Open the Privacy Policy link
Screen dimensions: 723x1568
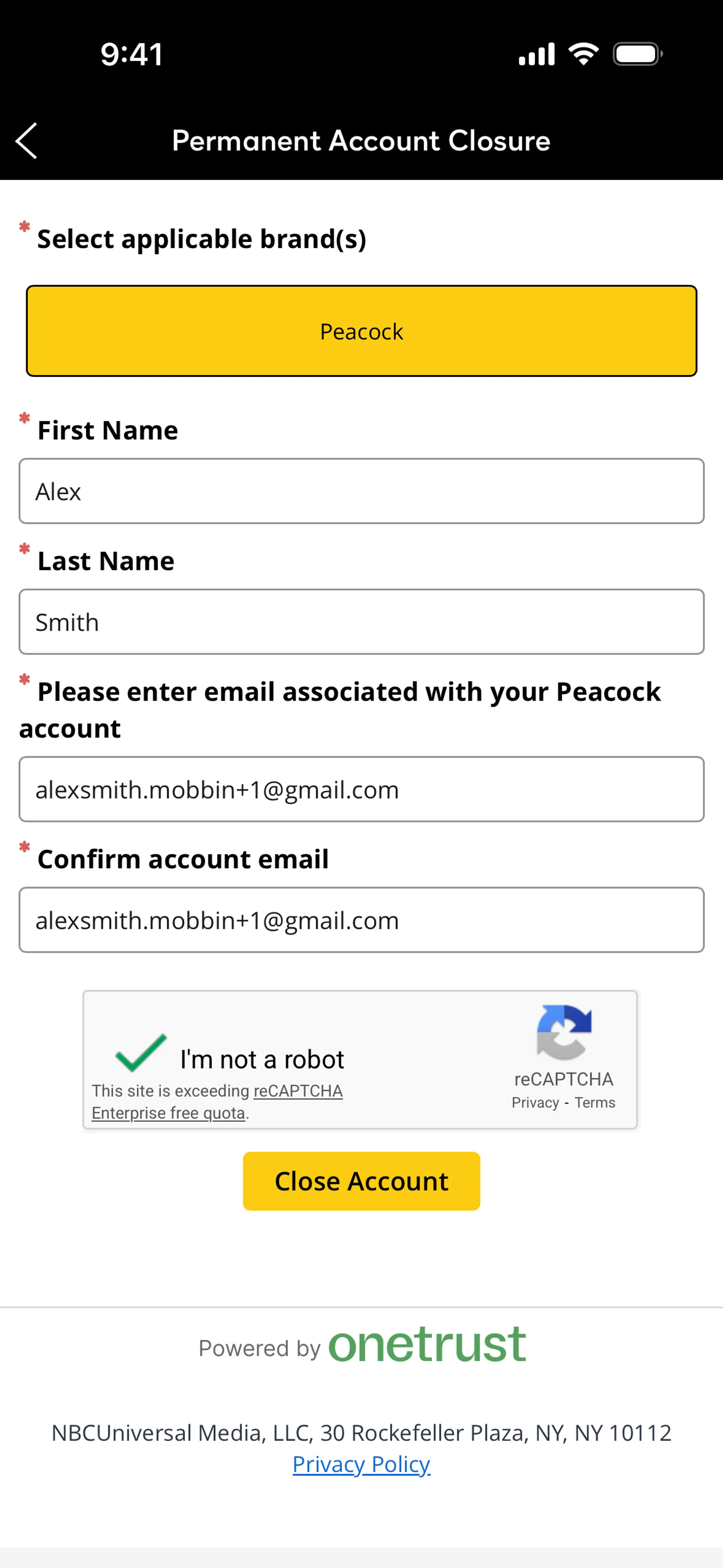tap(361, 1464)
